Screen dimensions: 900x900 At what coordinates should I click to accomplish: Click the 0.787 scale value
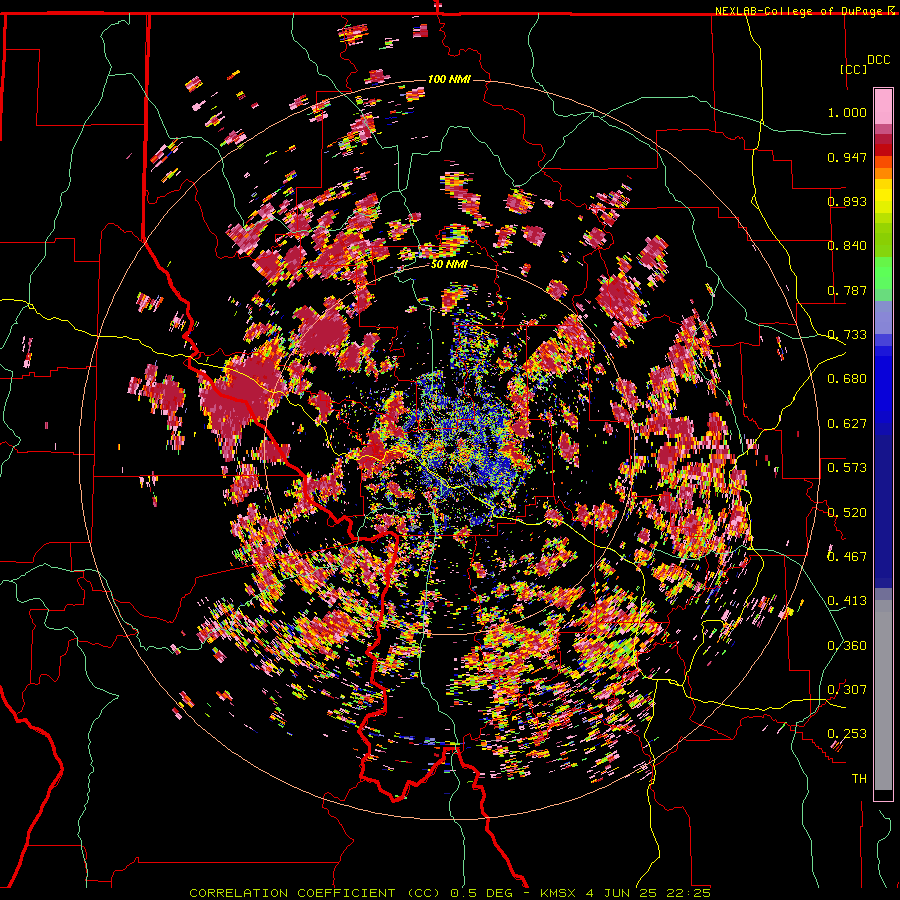[847, 290]
